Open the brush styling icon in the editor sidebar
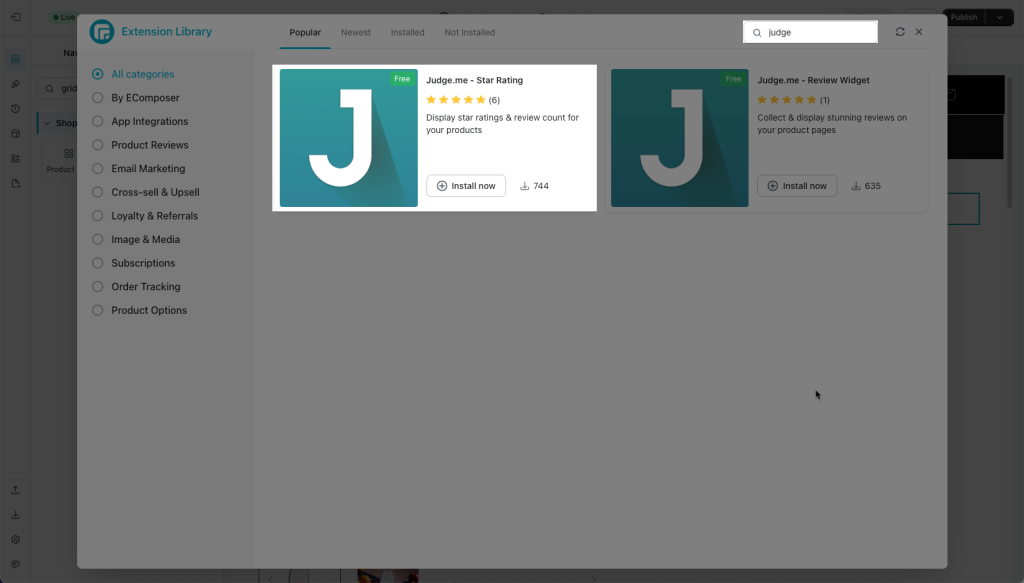Viewport: 1024px width, 583px height. pyautogui.click(x=16, y=84)
